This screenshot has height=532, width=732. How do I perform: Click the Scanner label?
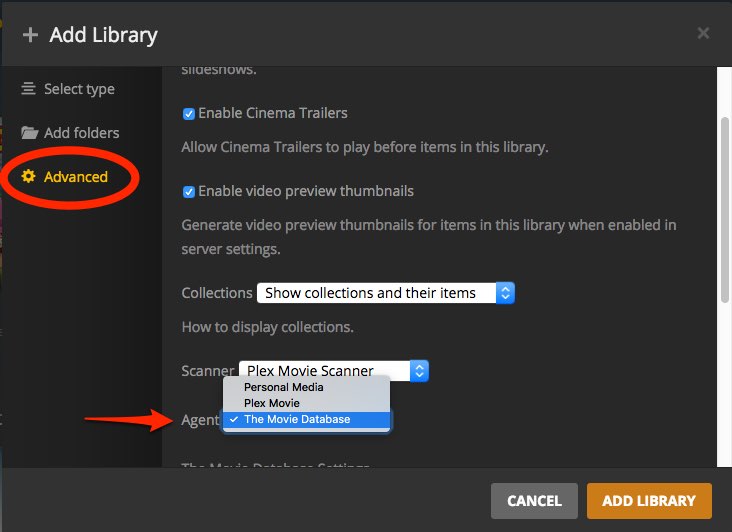click(208, 371)
